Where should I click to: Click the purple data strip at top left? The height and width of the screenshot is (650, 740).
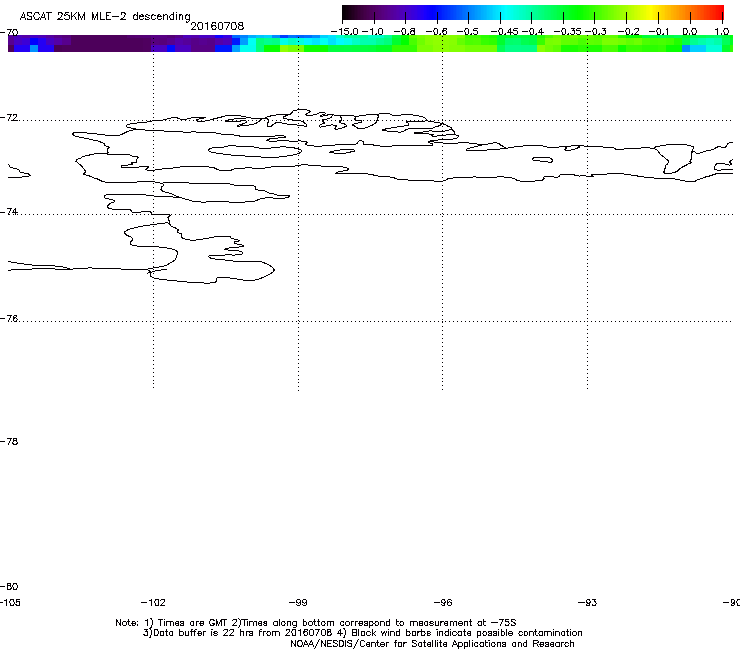pyautogui.click(x=118, y=43)
